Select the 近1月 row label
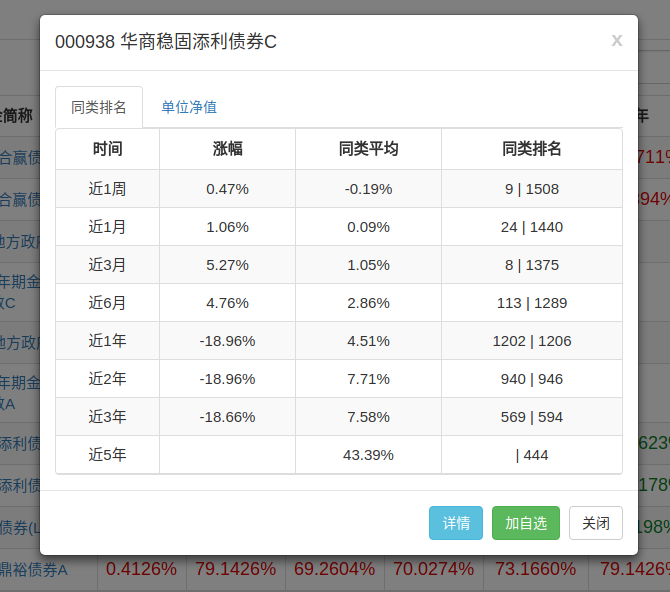 pyautogui.click(x=107, y=227)
